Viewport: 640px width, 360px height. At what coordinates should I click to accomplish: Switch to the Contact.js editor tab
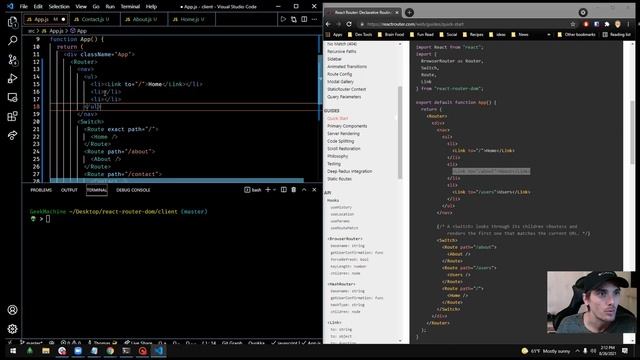pyautogui.click(x=95, y=19)
